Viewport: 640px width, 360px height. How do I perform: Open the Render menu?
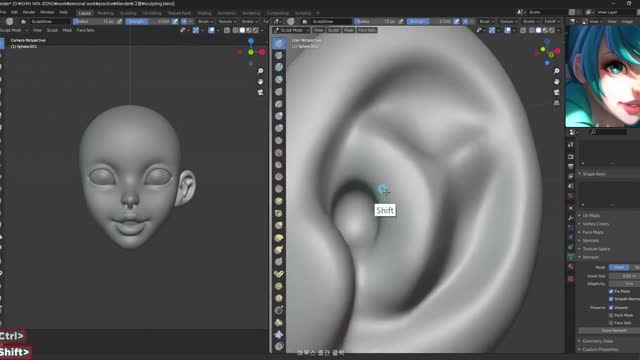(29, 12)
